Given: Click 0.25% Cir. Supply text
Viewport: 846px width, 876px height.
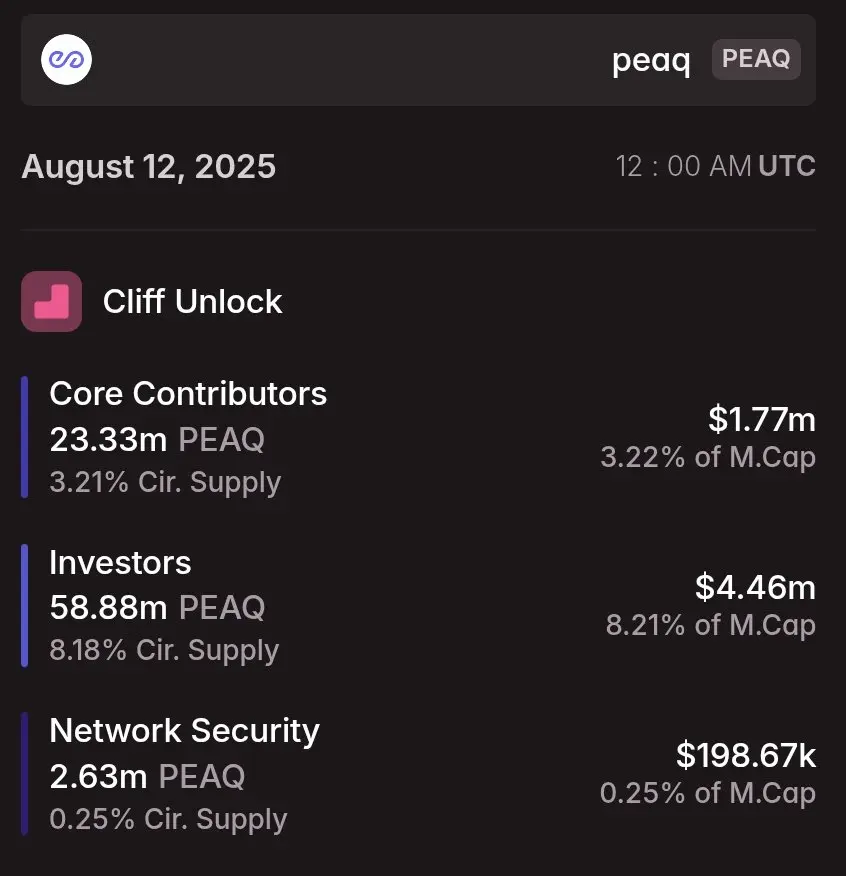Looking at the screenshot, I should tap(168, 820).
